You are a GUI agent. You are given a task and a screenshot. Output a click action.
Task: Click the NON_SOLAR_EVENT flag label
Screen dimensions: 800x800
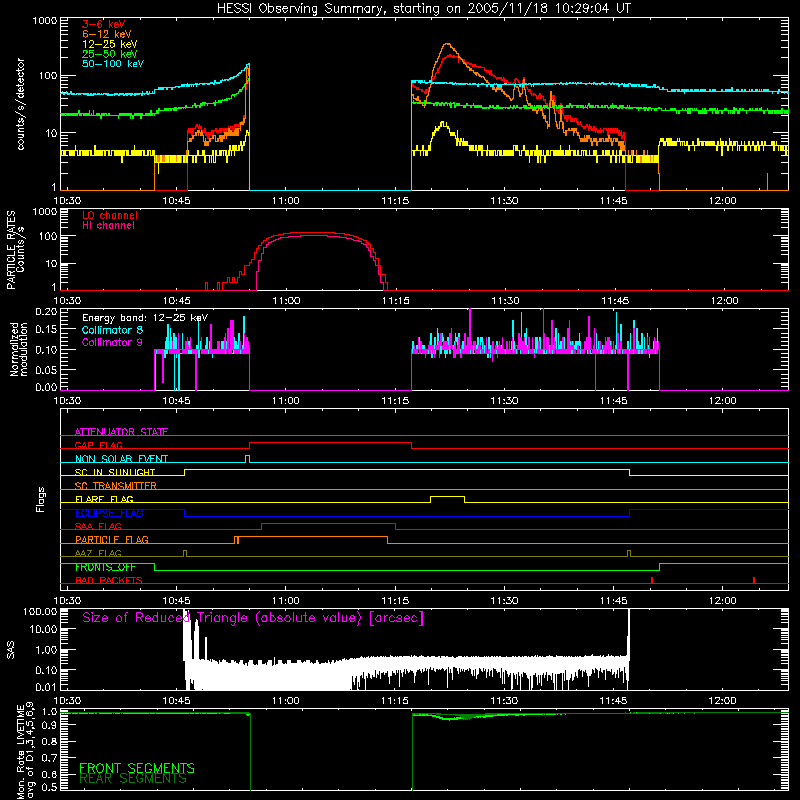click(121, 459)
